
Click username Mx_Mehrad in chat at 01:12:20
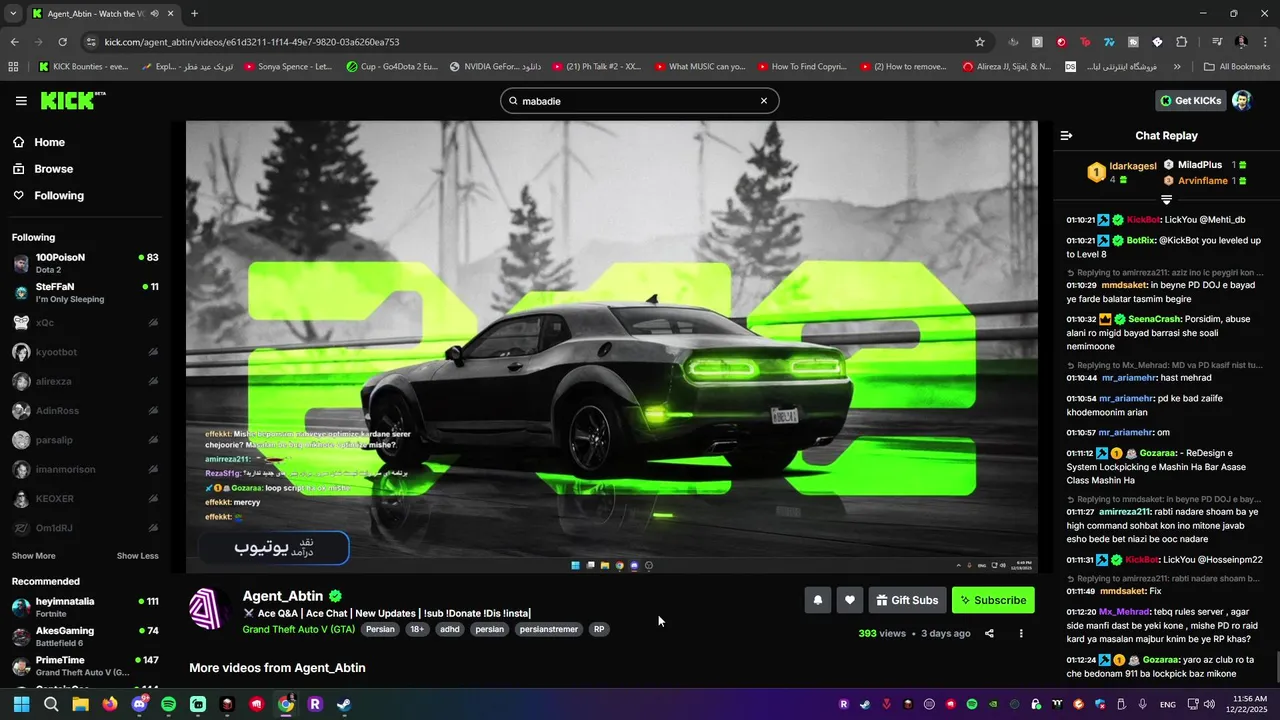(x=1124, y=611)
